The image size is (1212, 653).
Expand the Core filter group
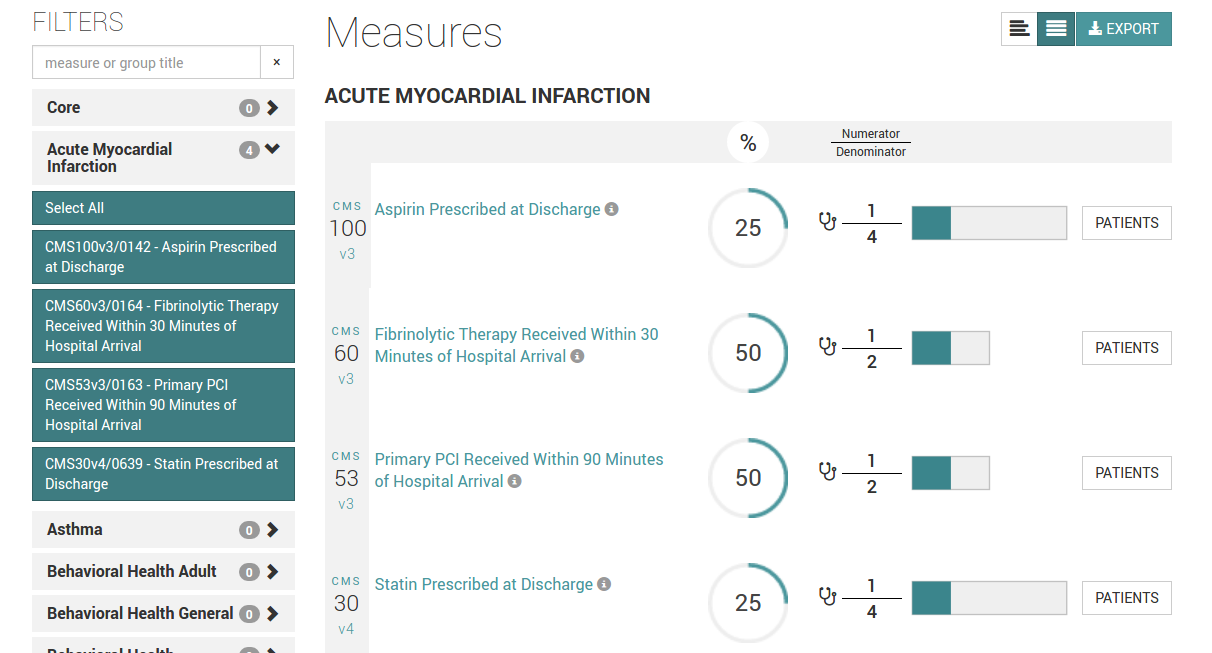click(163, 108)
